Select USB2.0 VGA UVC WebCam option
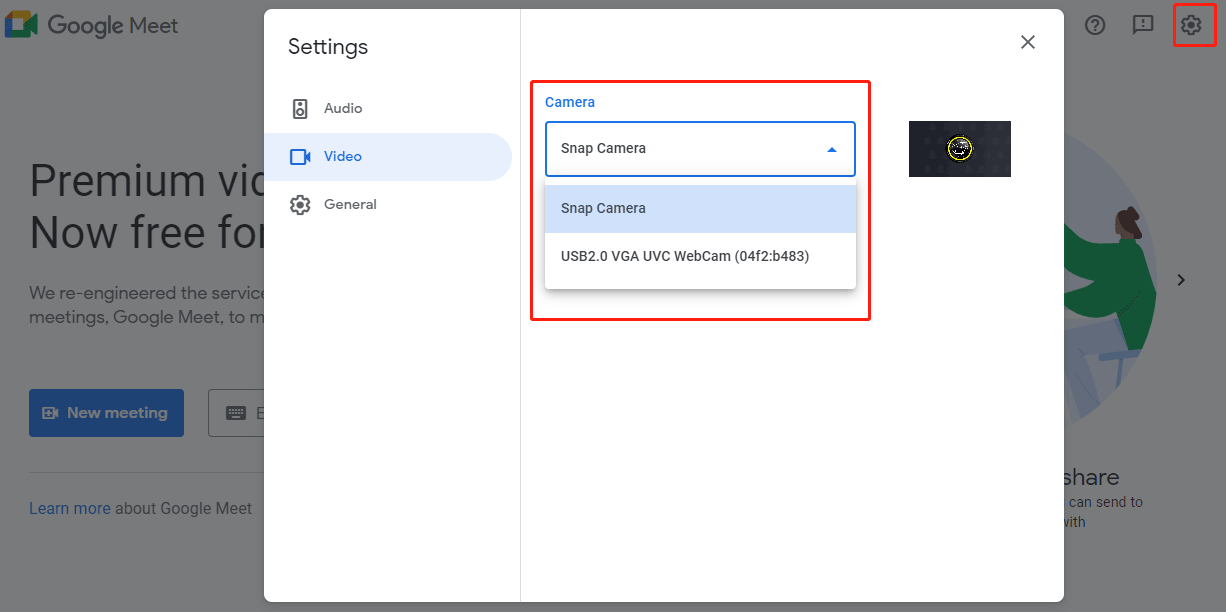 click(700, 257)
